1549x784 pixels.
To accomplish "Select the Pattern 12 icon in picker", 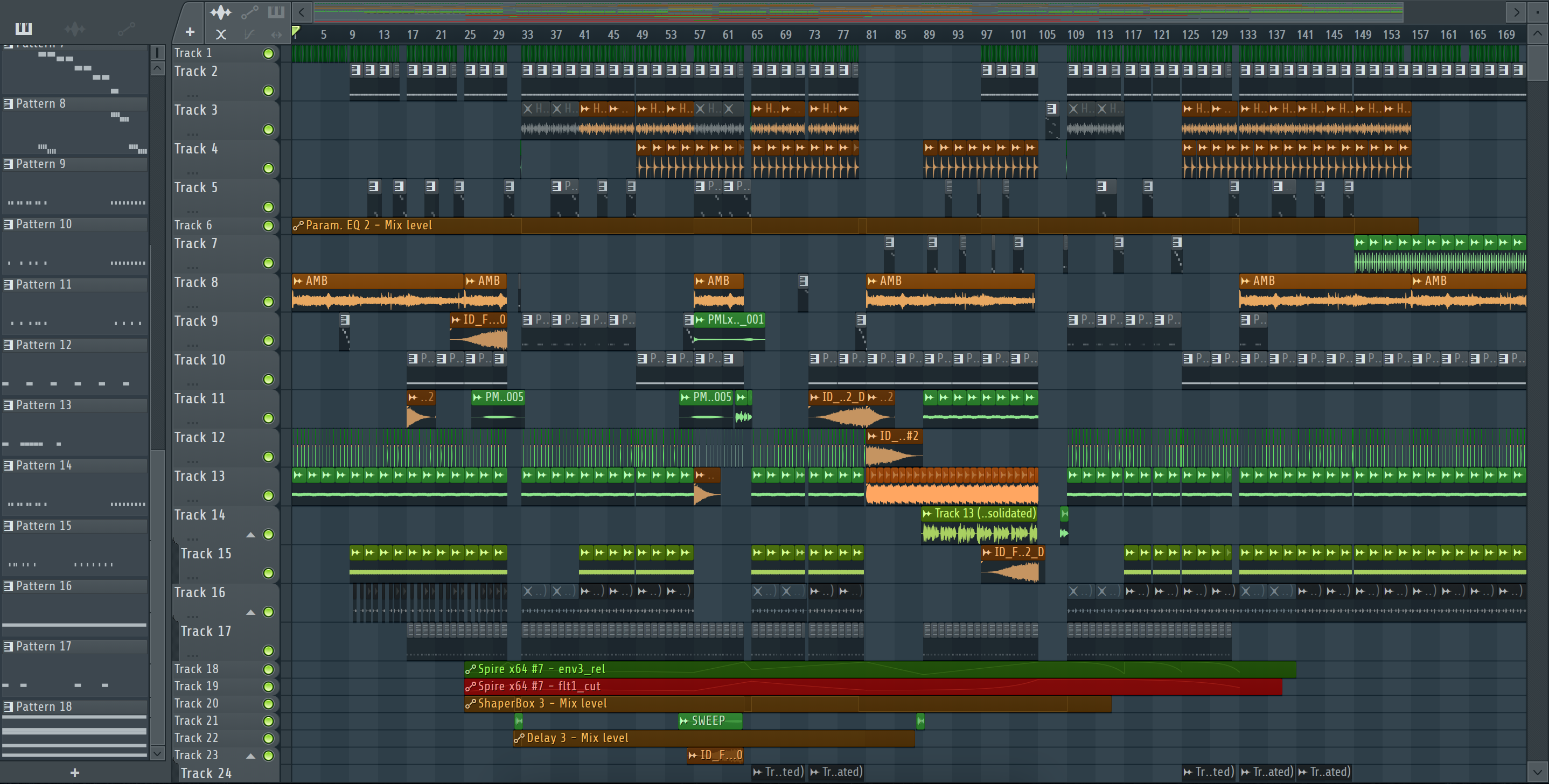I will click(9, 345).
